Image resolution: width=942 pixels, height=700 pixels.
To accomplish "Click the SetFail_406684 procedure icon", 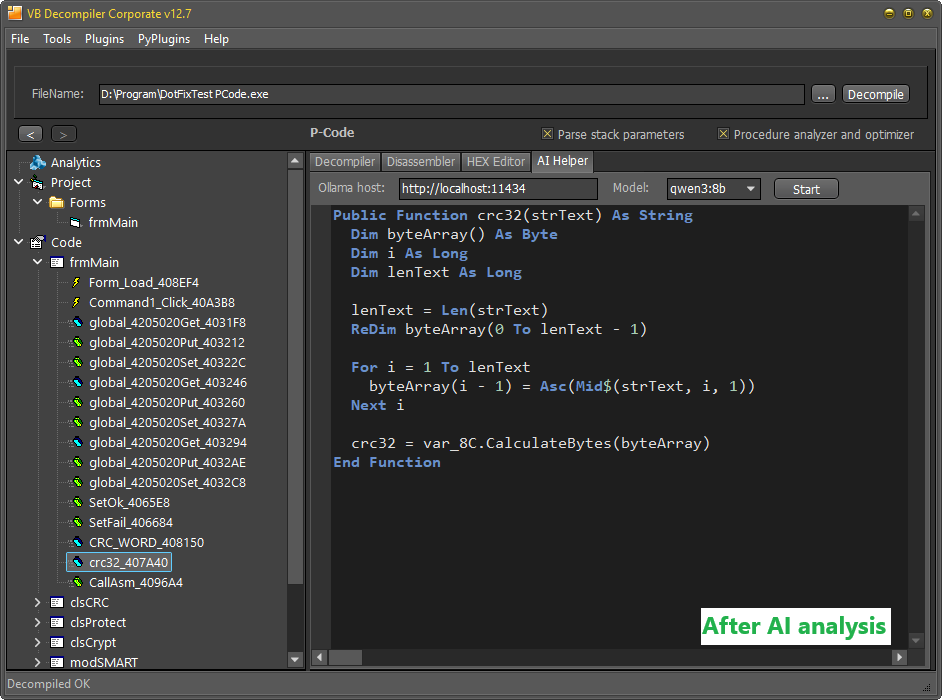I will [x=76, y=523].
